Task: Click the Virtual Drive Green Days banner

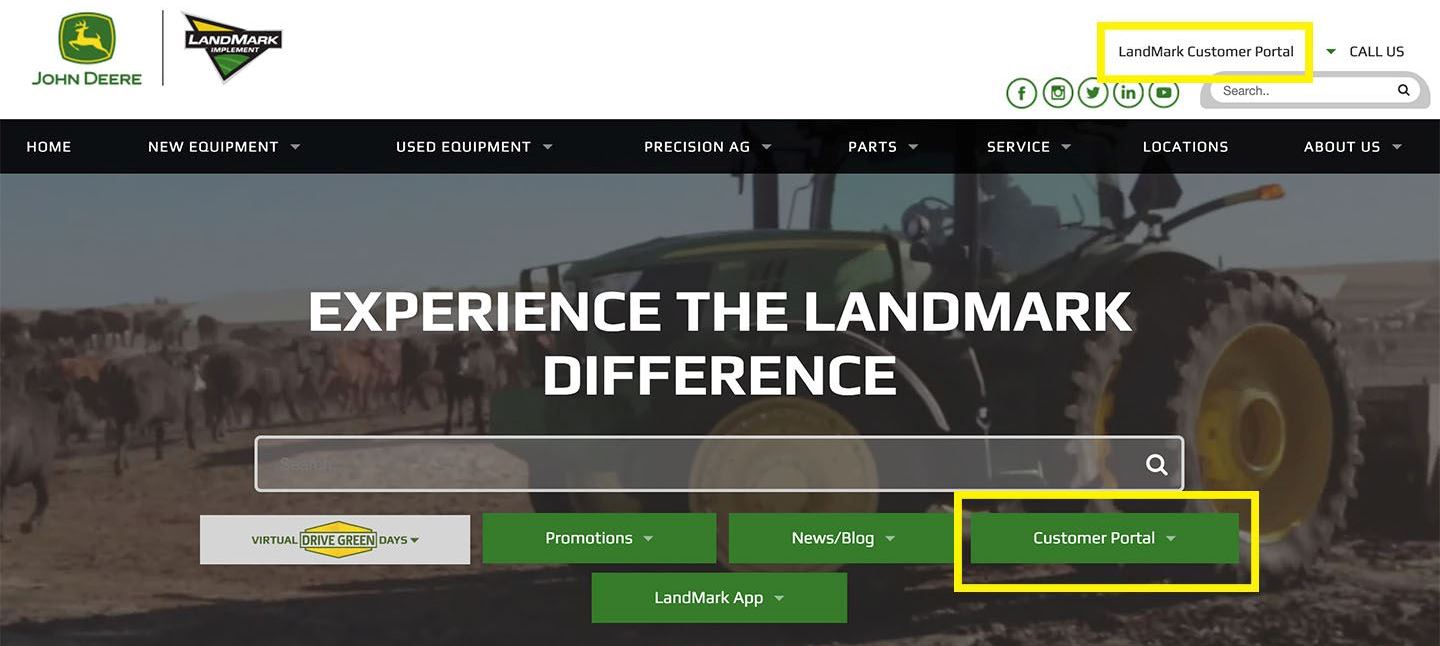Action: coord(335,539)
